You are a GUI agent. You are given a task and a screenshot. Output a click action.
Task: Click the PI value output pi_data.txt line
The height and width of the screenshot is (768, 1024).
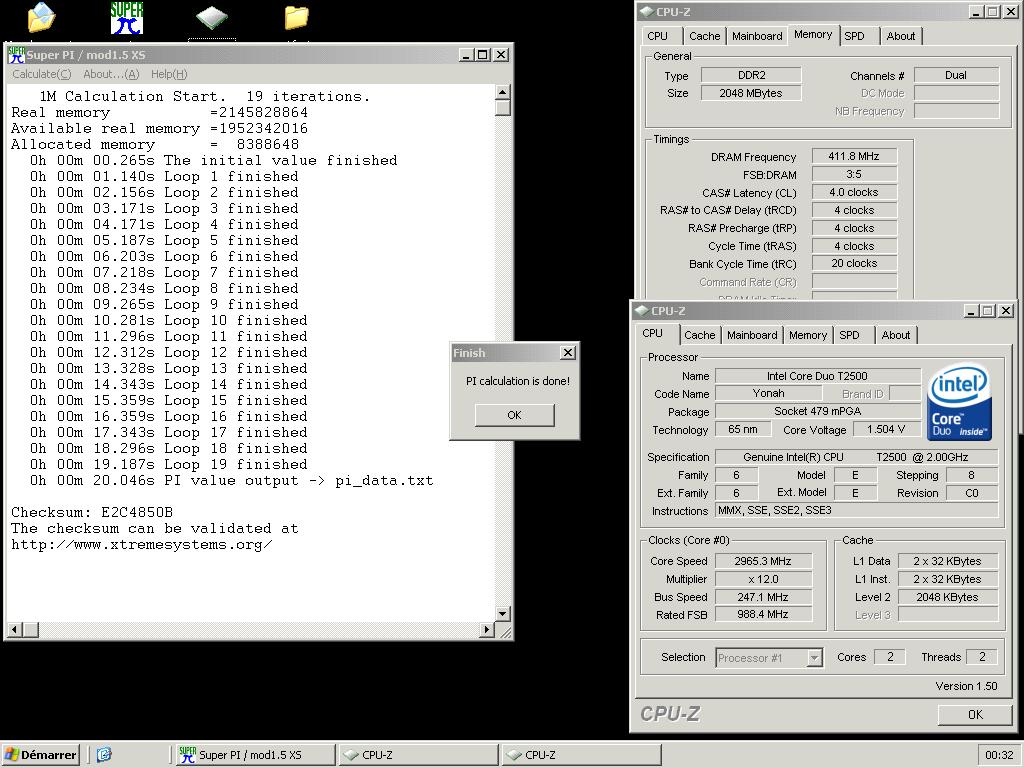click(232, 481)
